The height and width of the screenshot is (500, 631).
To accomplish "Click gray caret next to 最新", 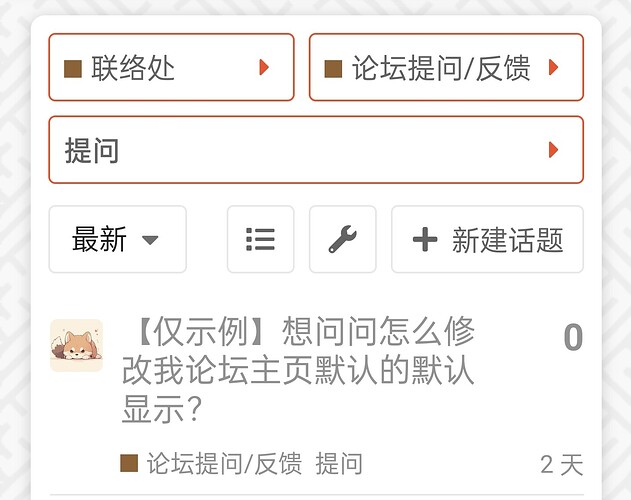I will click(150, 240).
